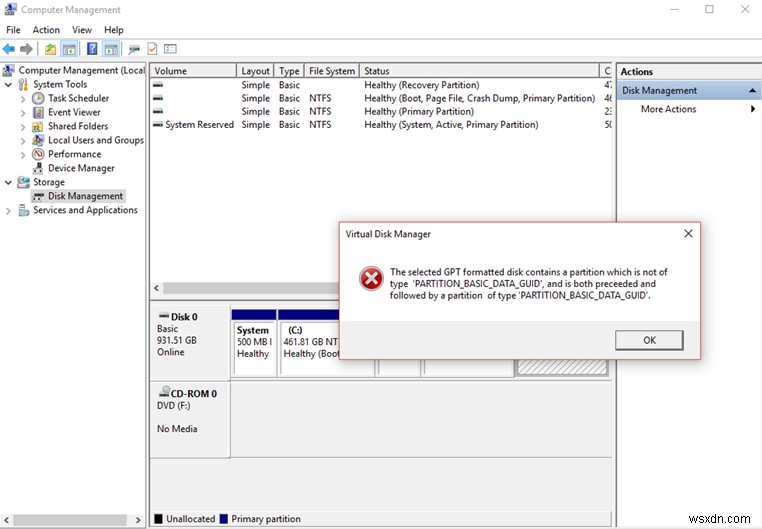The width and height of the screenshot is (762, 529).
Task: Expand the Performance node
Action: click(x=23, y=155)
